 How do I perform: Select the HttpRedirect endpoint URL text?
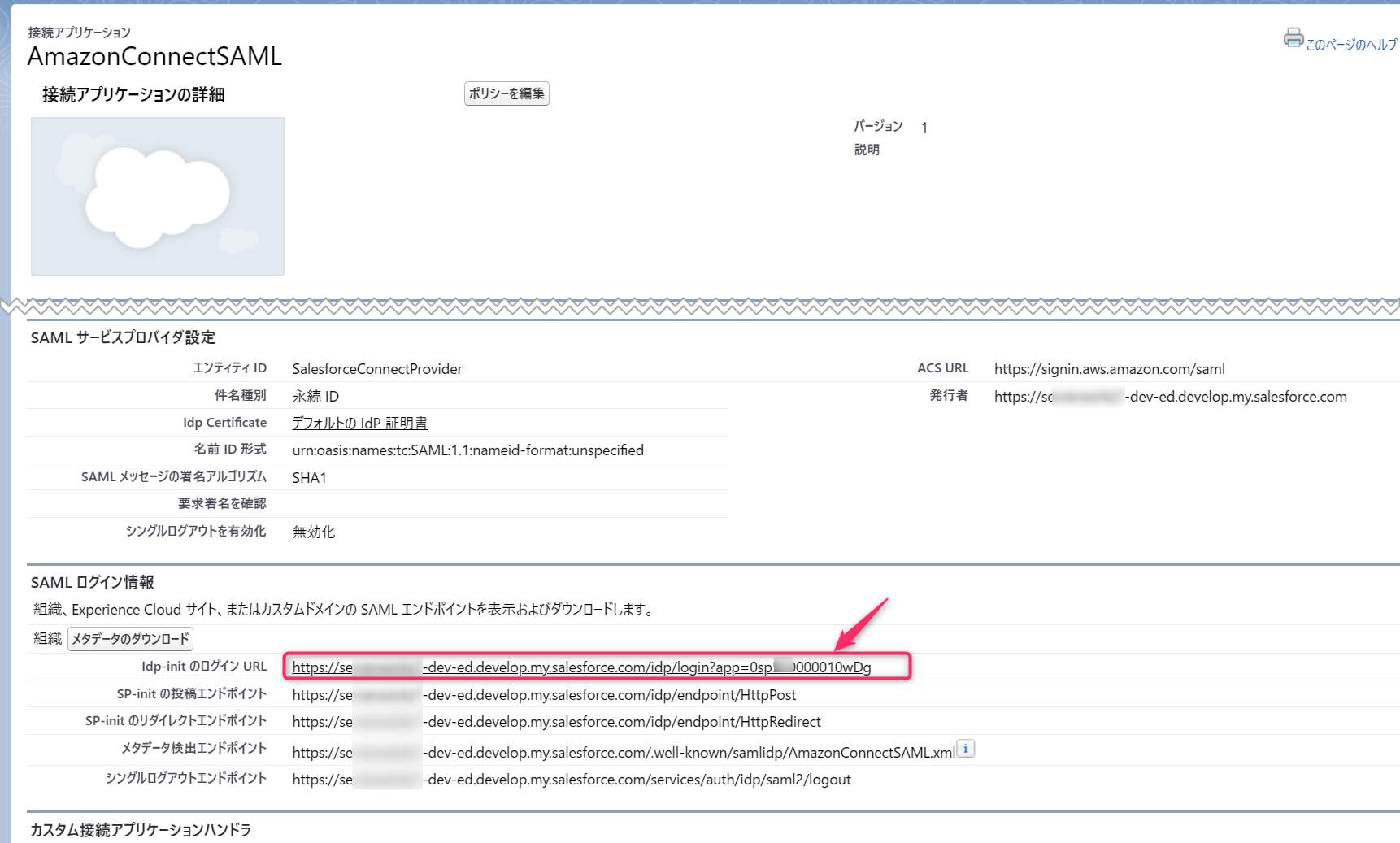click(556, 722)
